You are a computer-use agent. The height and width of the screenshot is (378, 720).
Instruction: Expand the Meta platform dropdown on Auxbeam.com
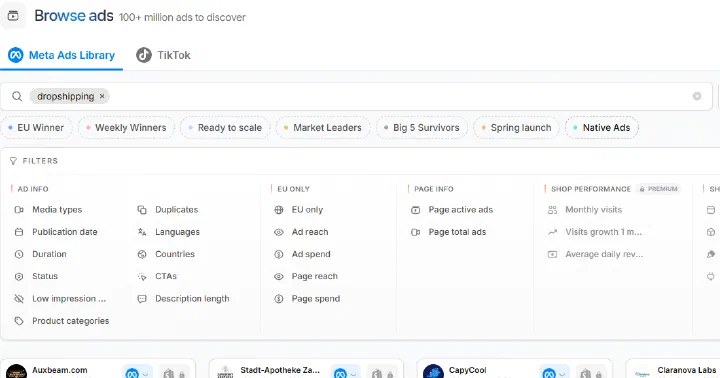pyautogui.click(x=138, y=372)
